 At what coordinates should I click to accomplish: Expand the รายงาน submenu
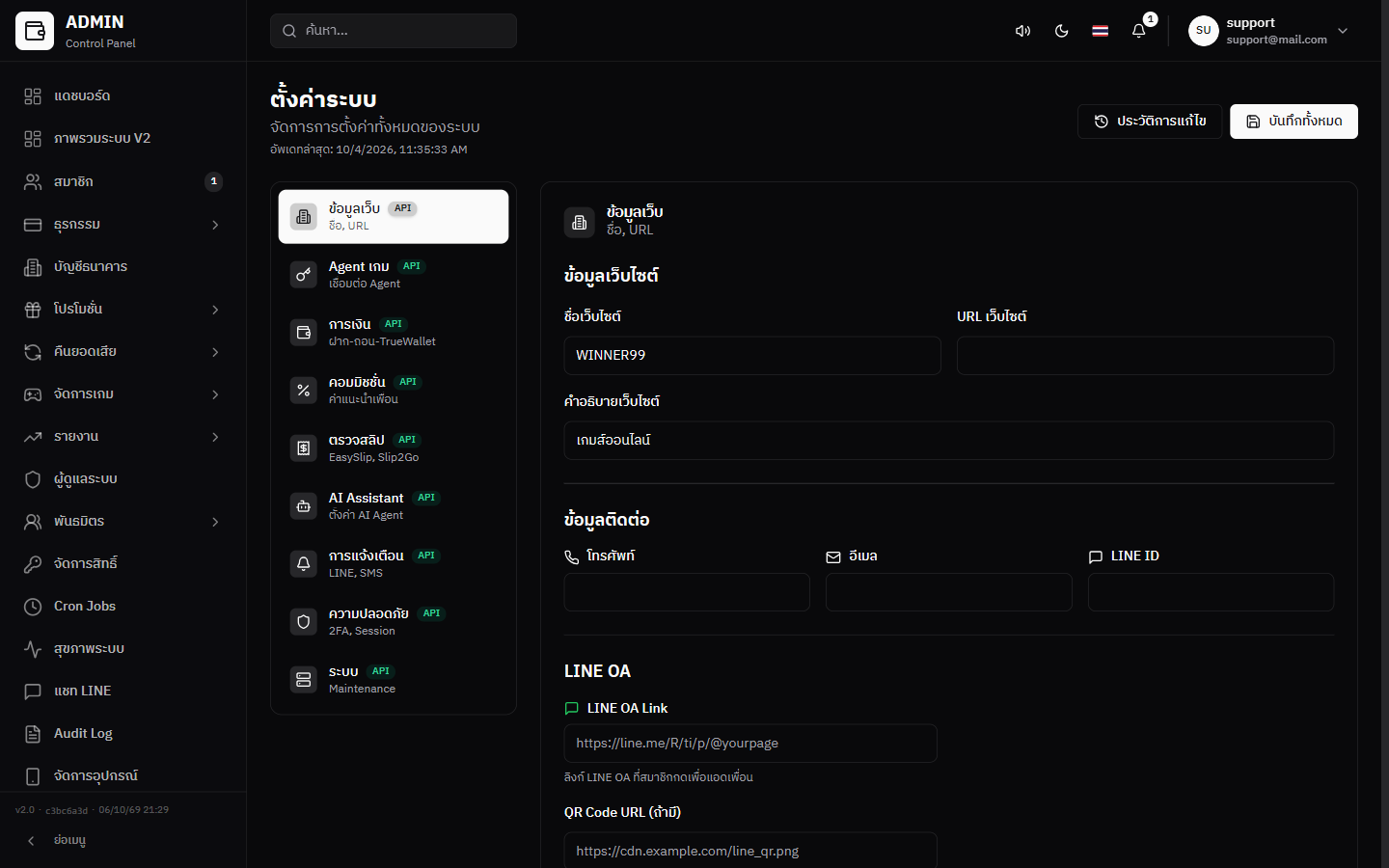[123, 437]
